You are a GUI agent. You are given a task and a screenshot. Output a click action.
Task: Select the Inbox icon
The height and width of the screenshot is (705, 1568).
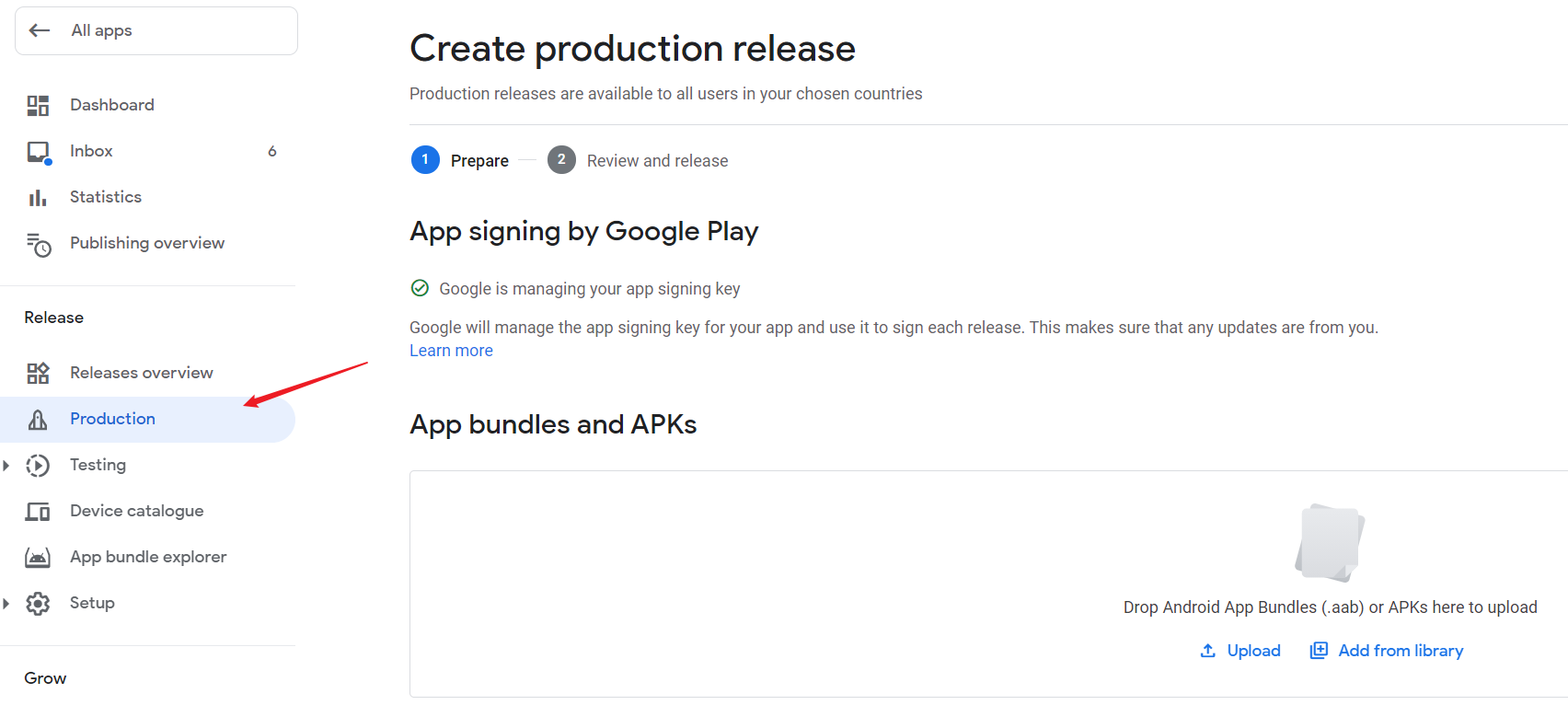pyautogui.click(x=38, y=150)
